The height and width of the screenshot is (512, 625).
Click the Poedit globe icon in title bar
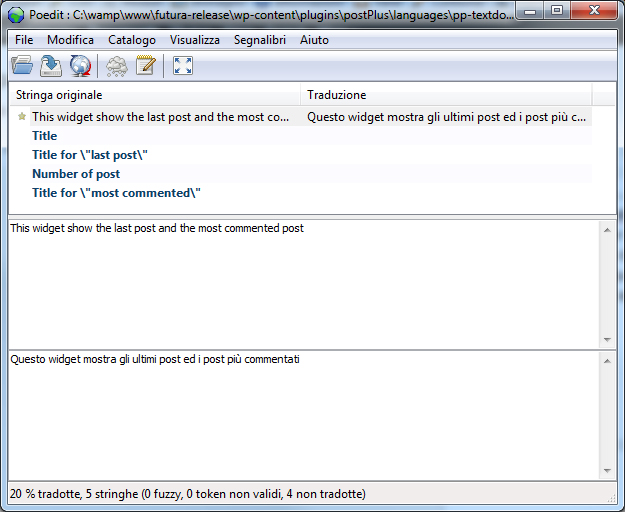pos(16,15)
